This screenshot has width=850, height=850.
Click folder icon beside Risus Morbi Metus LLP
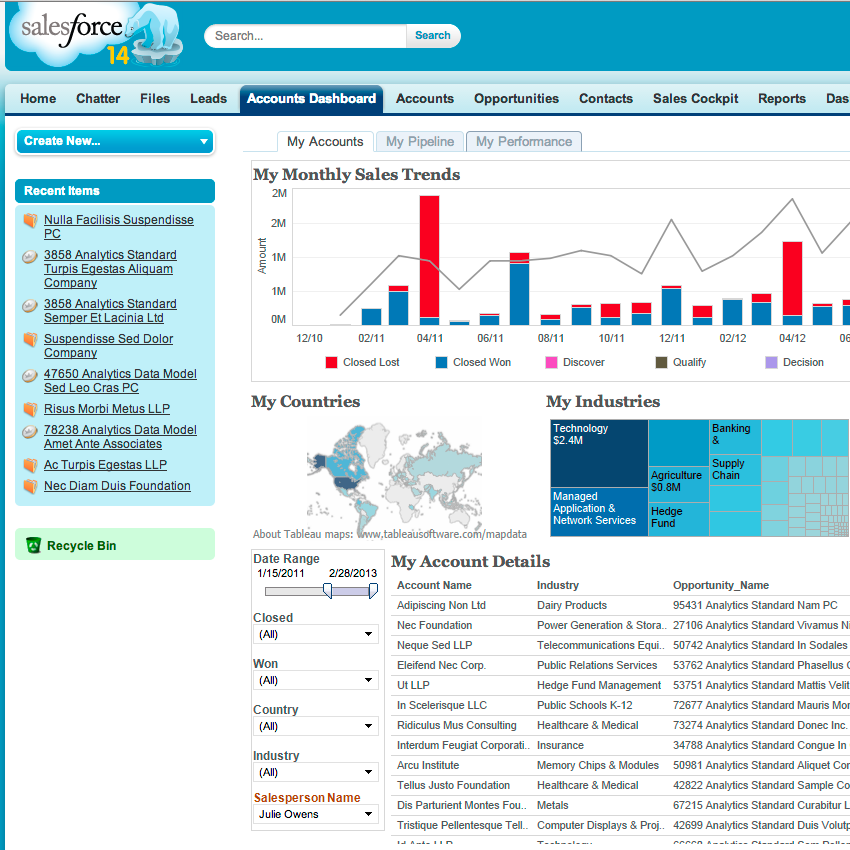(x=30, y=409)
